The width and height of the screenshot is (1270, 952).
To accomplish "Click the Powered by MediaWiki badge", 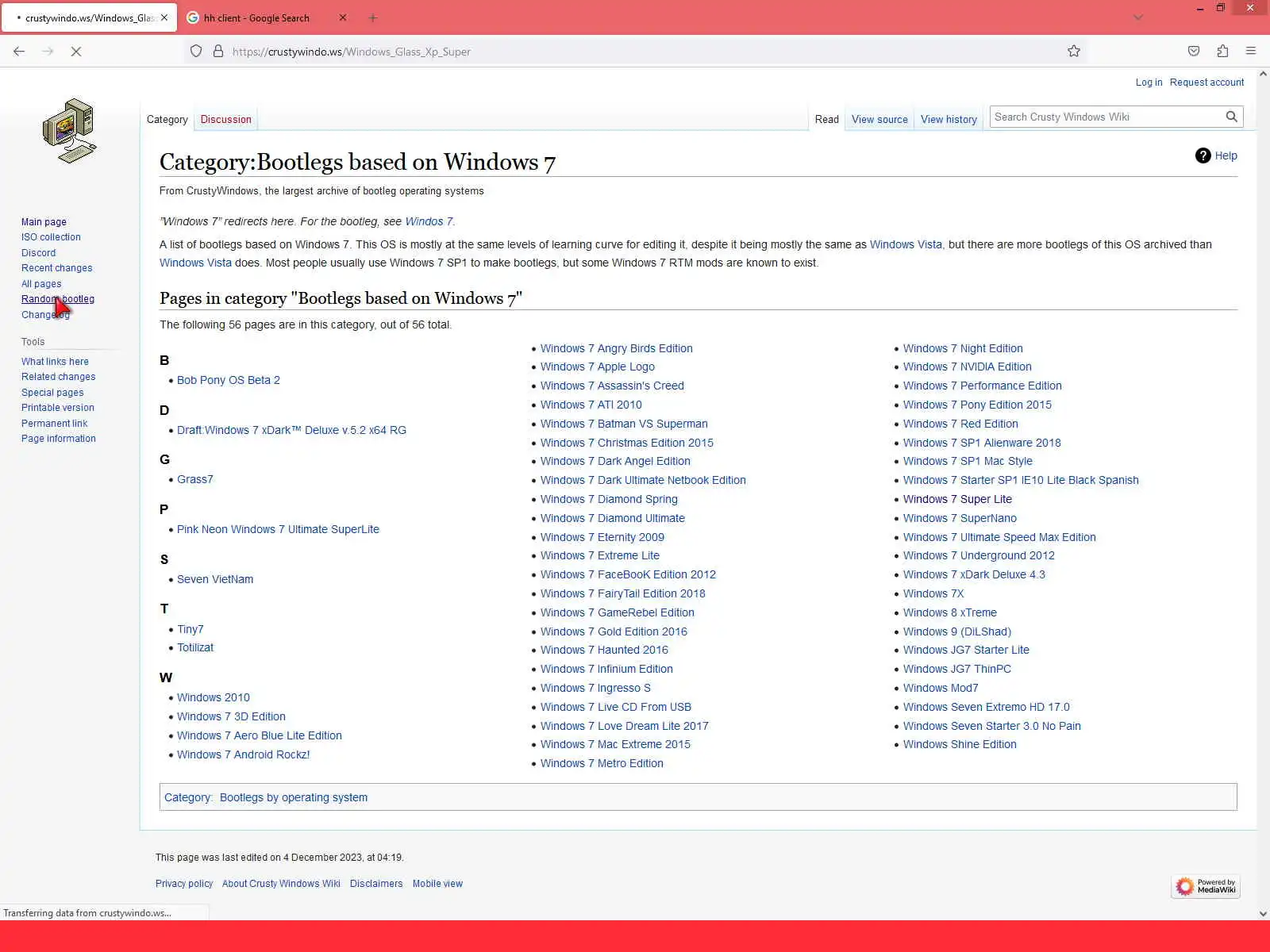I will click(x=1206, y=886).
